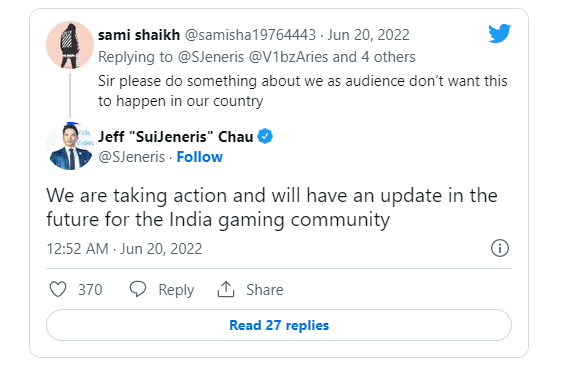Click the Reply text label
Image resolution: width=561 pixels, height=369 pixels.
pos(176,290)
